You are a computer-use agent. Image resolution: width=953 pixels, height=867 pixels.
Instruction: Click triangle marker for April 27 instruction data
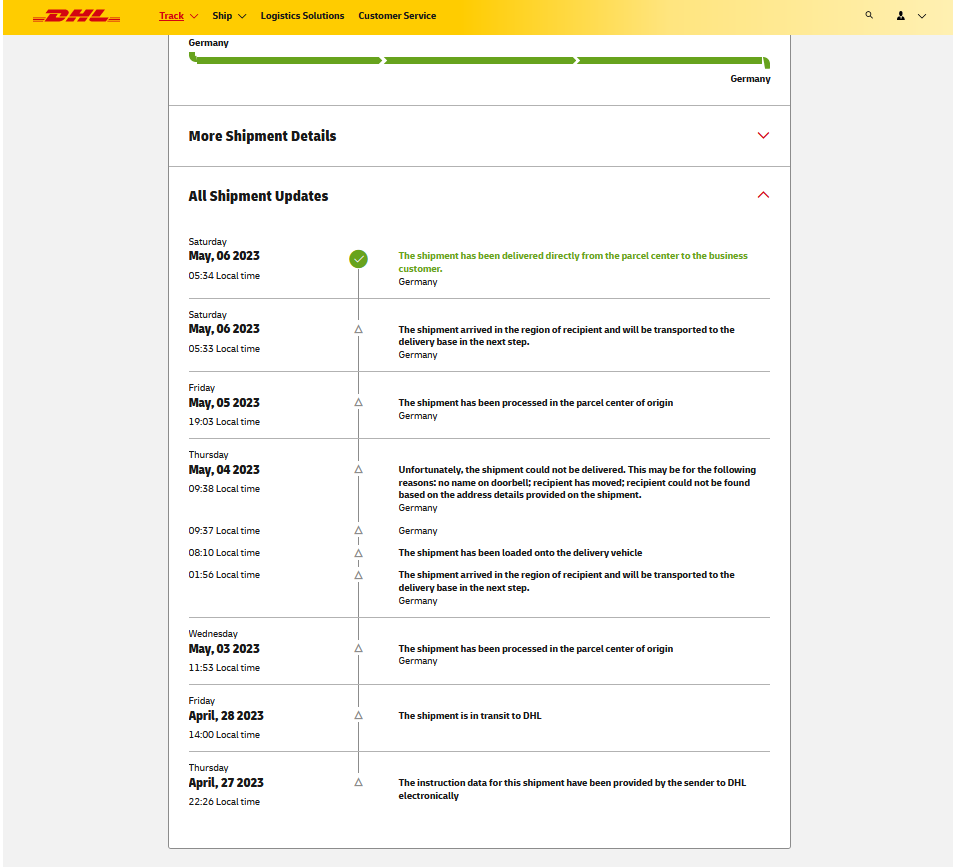358,782
